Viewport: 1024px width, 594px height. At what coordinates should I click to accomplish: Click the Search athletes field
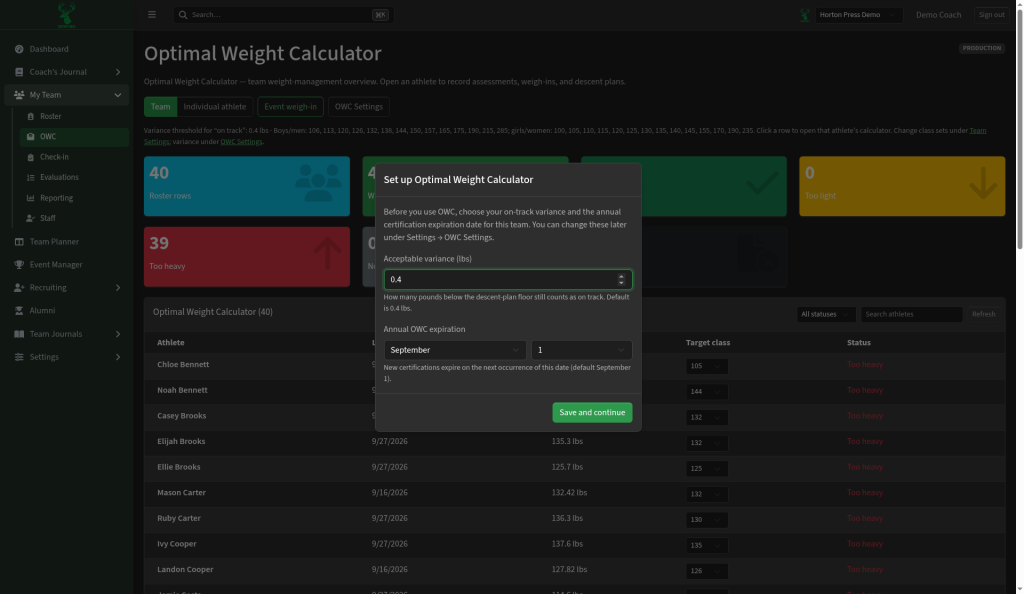pos(911,314)
